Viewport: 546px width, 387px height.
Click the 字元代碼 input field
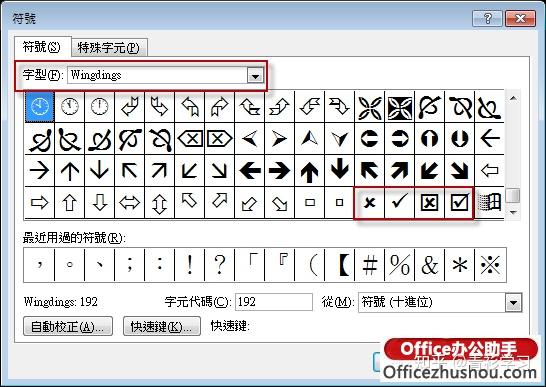tap(274, 302)
